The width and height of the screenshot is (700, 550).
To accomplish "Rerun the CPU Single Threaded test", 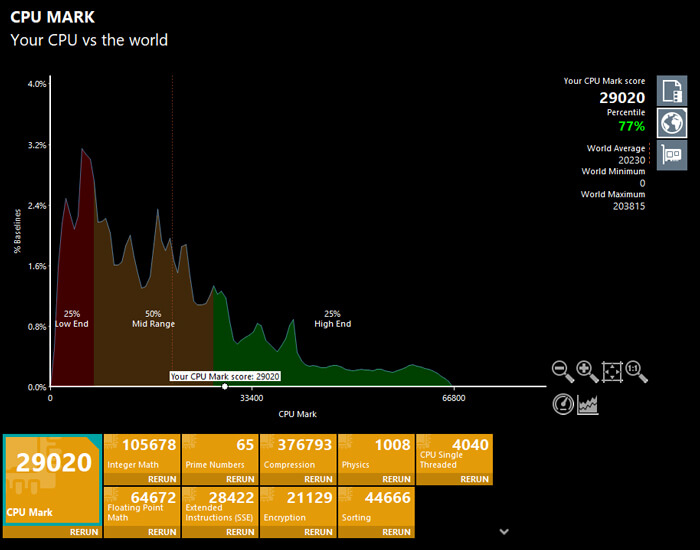I will (x=474, y=479).
